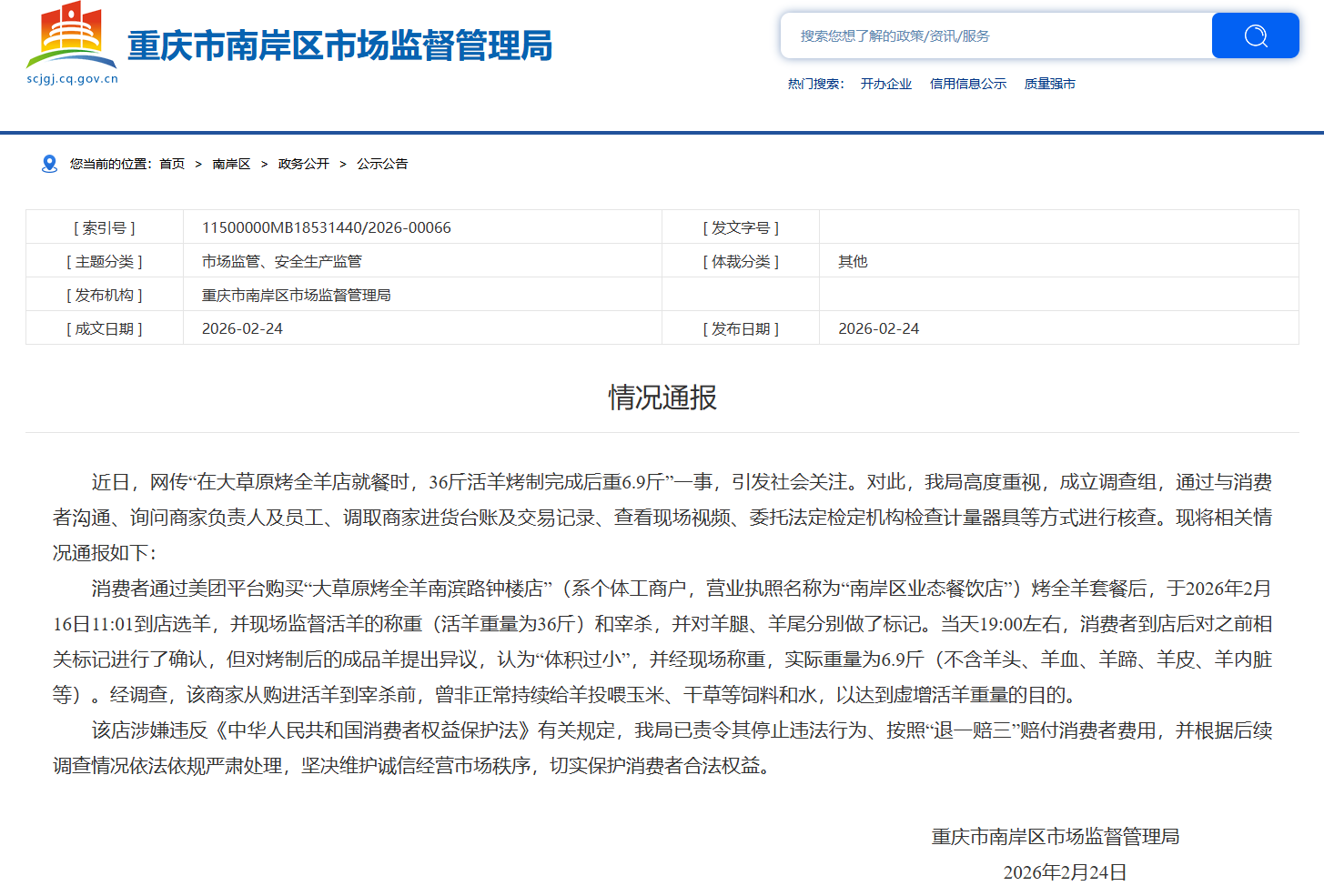Click the red building emblem logo
The height and width of the screenshot is (896, 1324).
72,35
